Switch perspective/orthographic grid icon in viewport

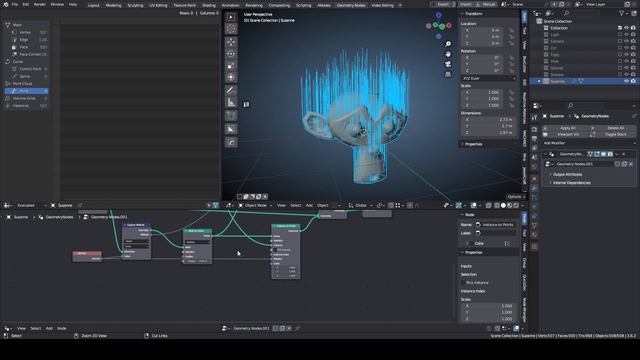point(448,74)
